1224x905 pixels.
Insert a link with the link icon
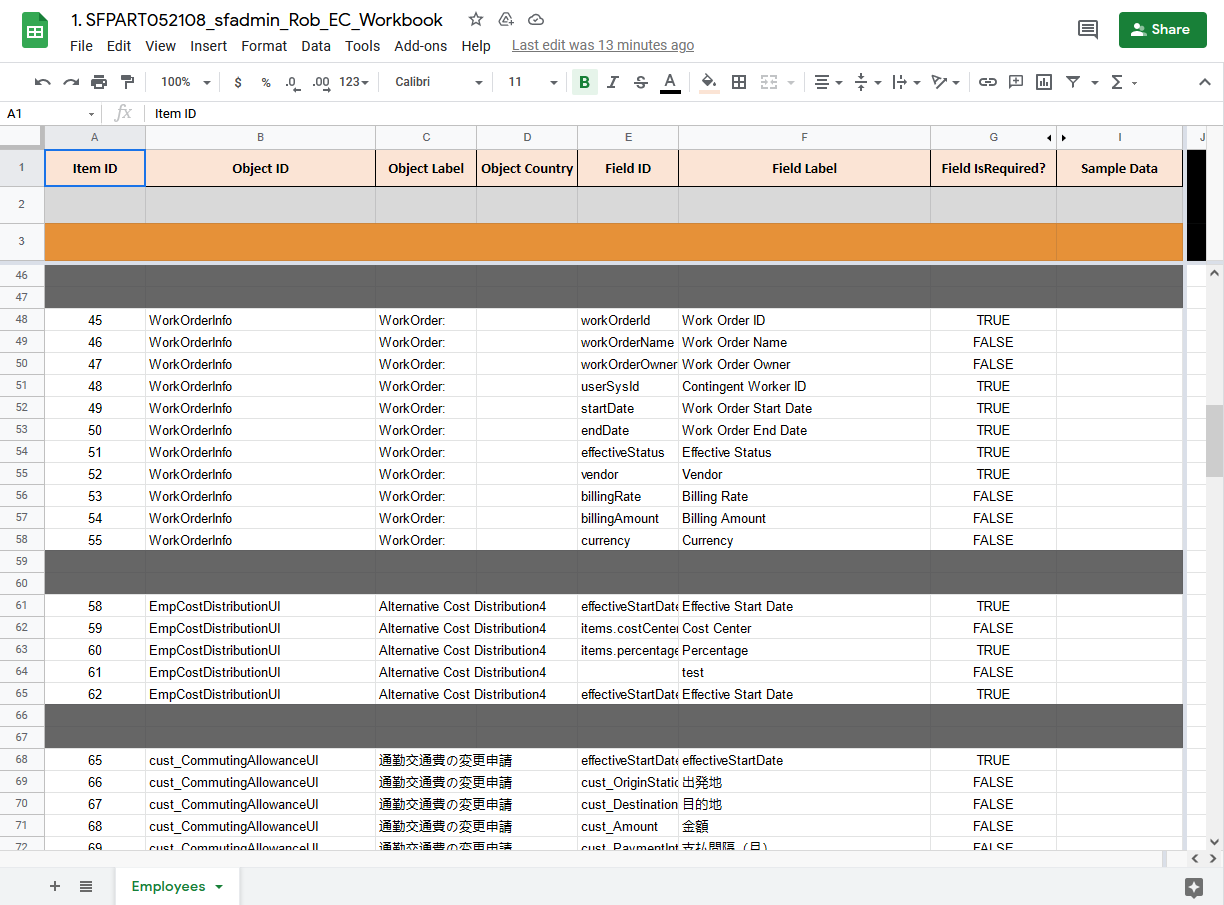tap(988, 82)
